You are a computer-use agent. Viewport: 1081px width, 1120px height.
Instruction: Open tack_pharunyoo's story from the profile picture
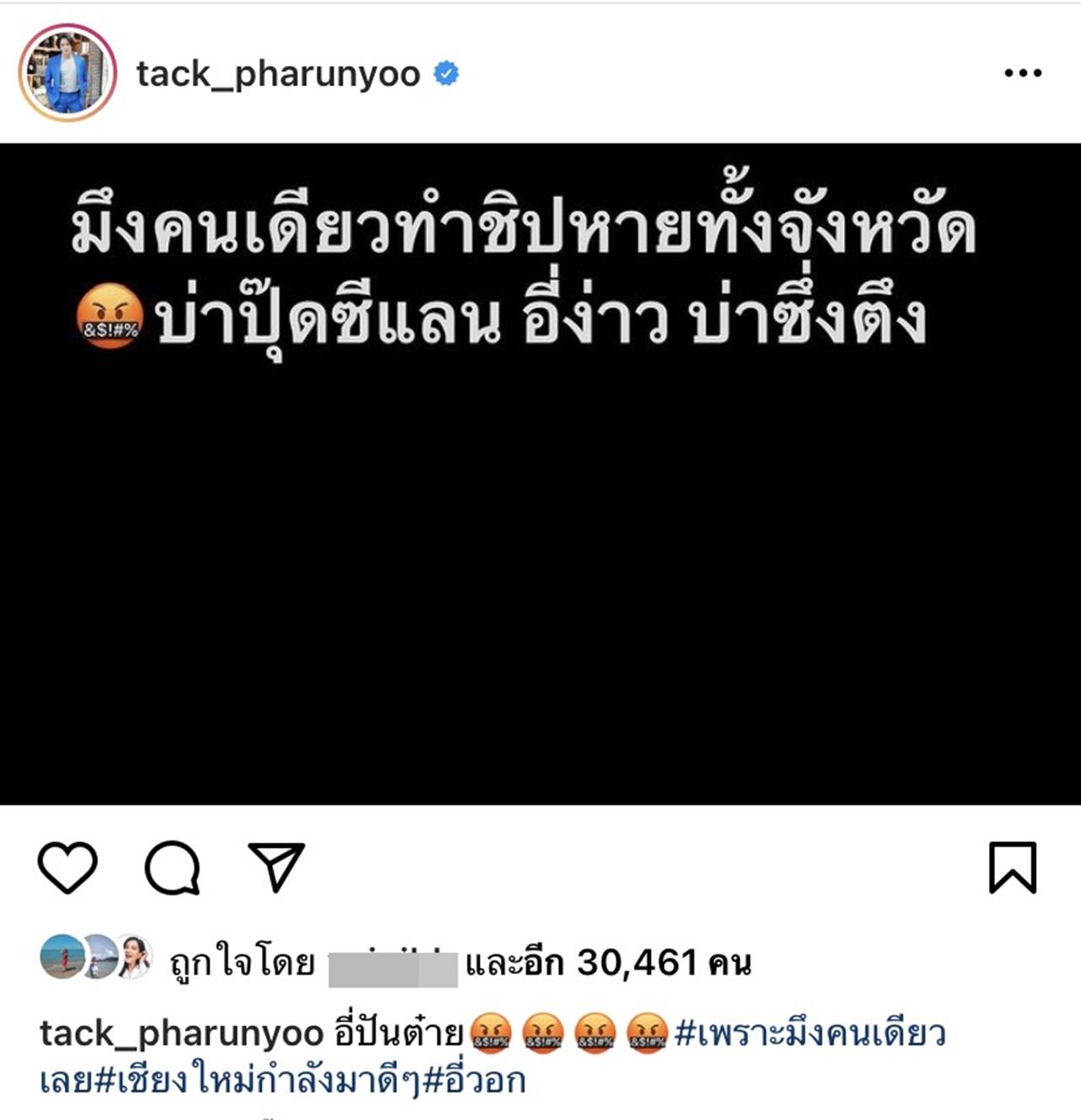pos(68,73)
